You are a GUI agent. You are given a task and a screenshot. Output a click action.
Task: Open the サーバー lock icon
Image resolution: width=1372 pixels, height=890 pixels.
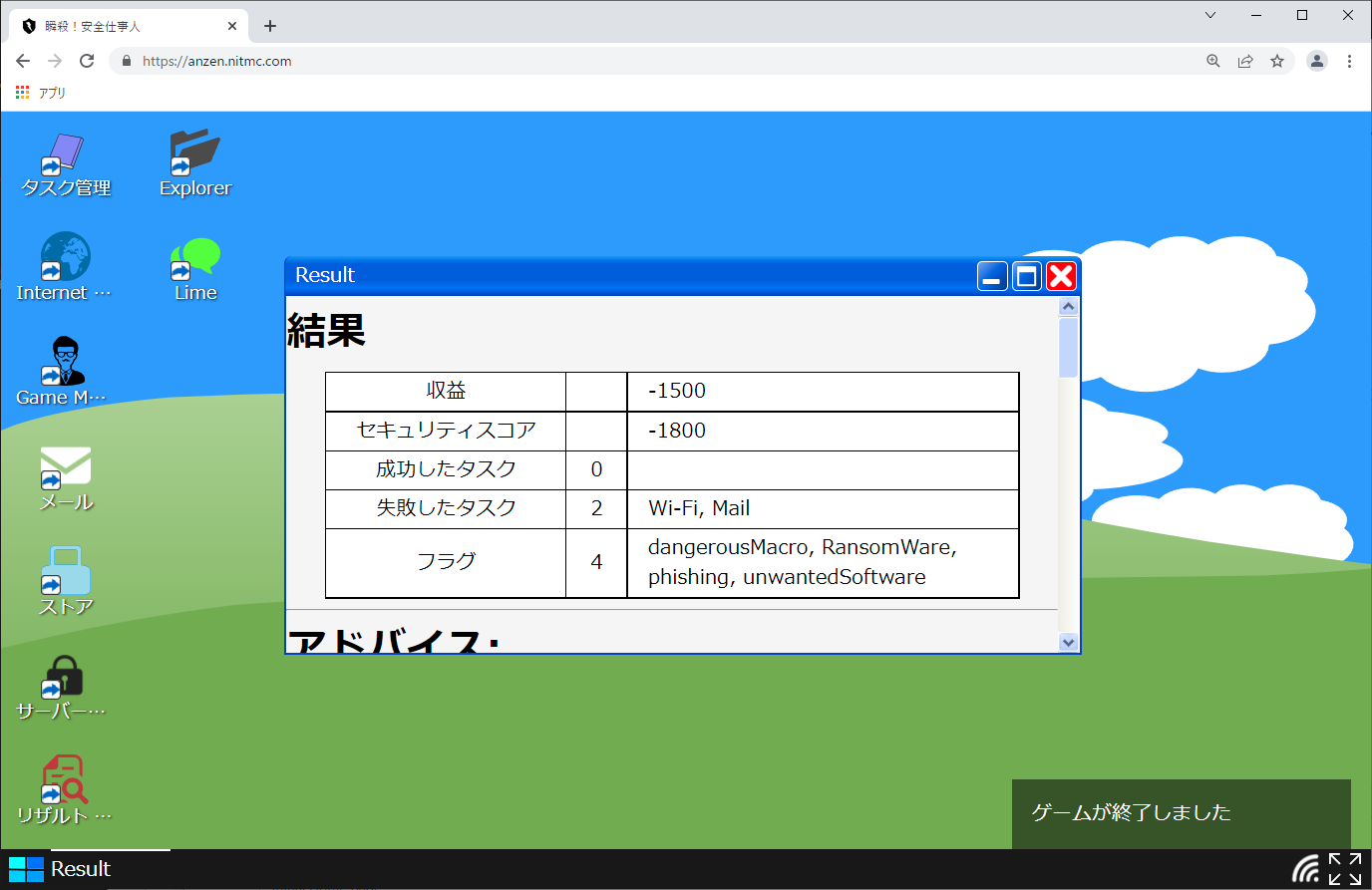click(x=62, y=688)
